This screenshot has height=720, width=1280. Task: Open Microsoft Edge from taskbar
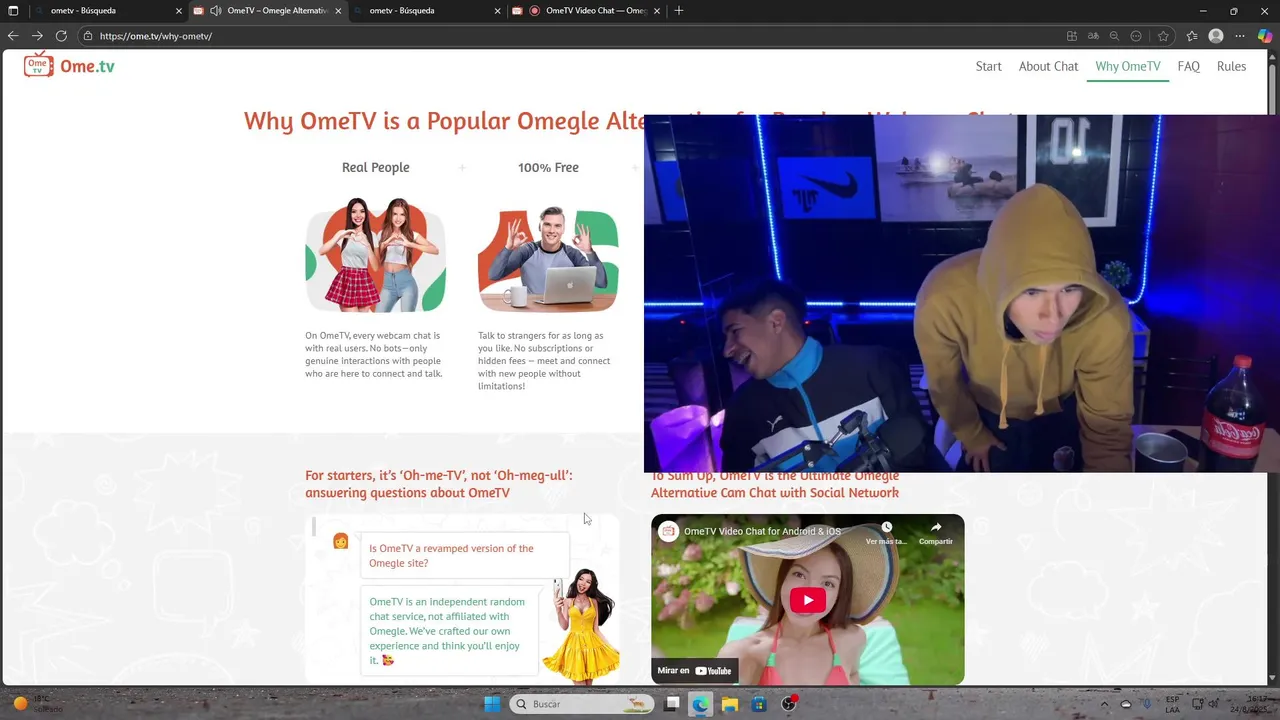[x=700, y=704]
